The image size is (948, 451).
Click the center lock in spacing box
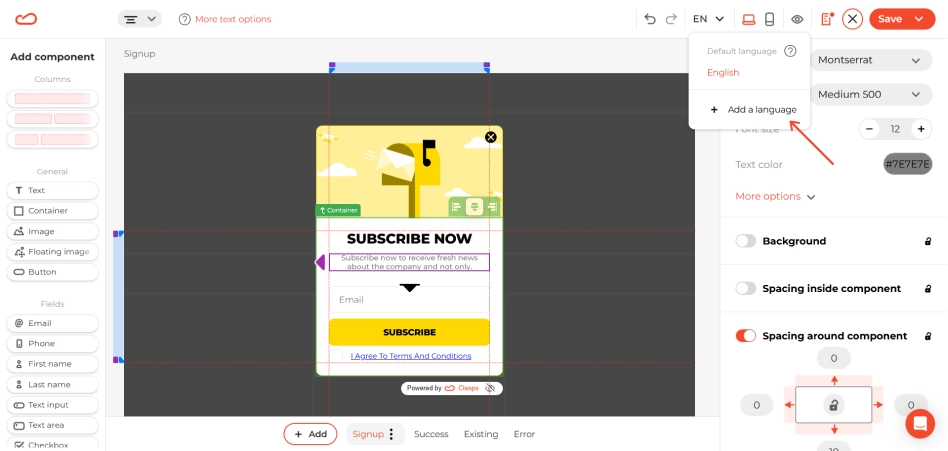pyautogui.click(x=834, y=405)
